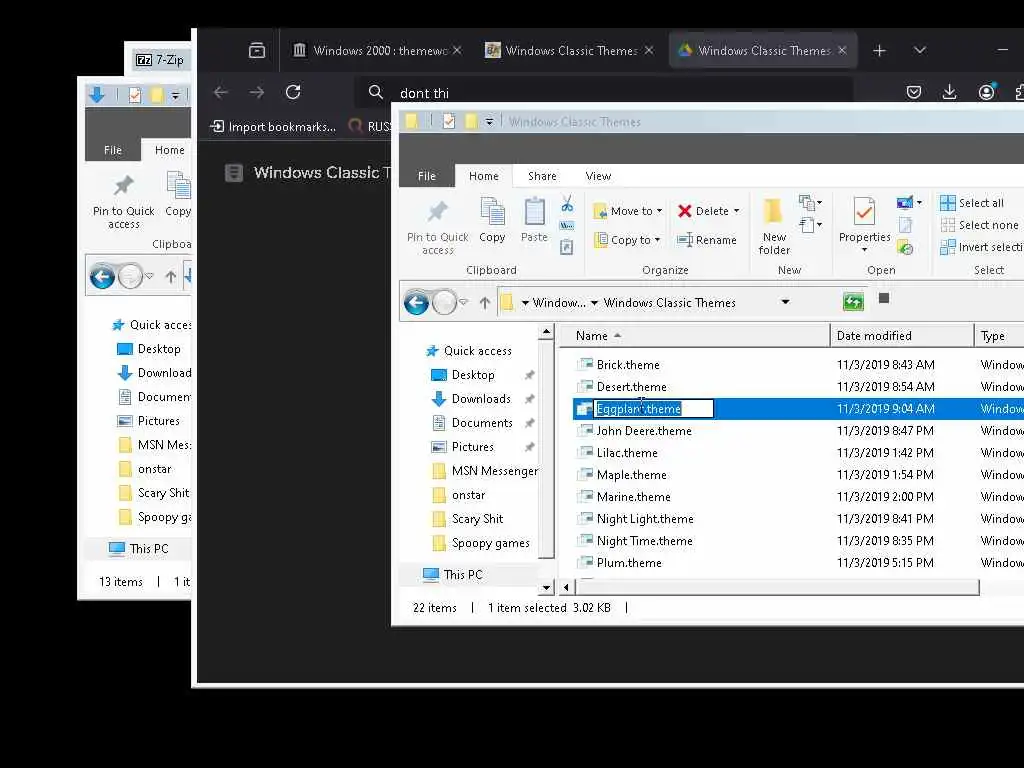Click the horizontal scrollbar in file list

[776, 587]
